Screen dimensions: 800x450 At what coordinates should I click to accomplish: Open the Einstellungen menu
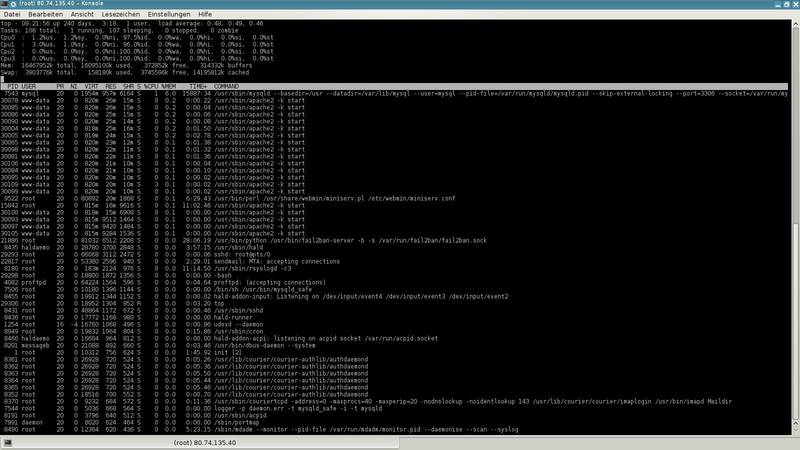(169, 14)
